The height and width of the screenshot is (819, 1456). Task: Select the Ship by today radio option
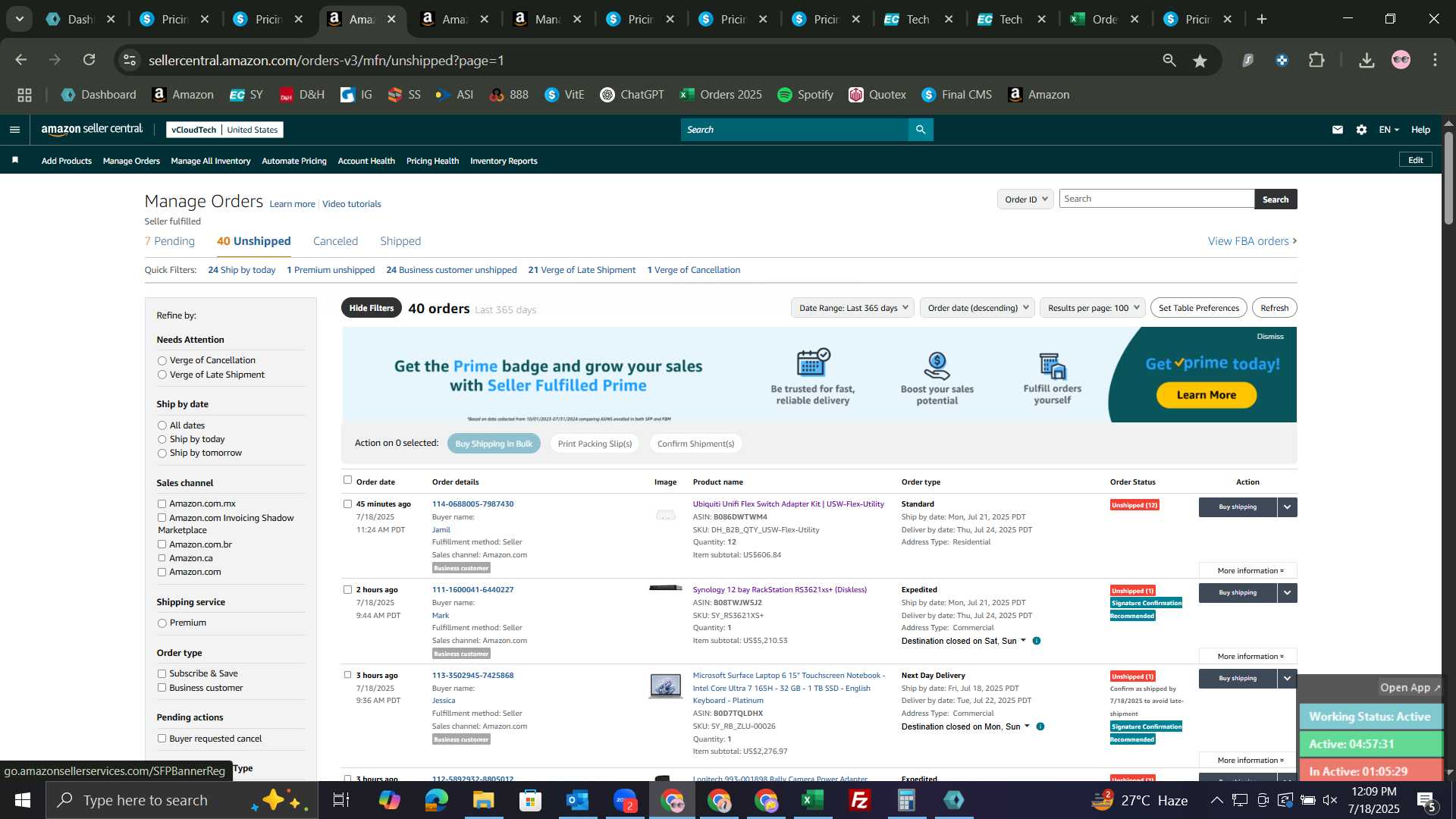tap(162, 440)
